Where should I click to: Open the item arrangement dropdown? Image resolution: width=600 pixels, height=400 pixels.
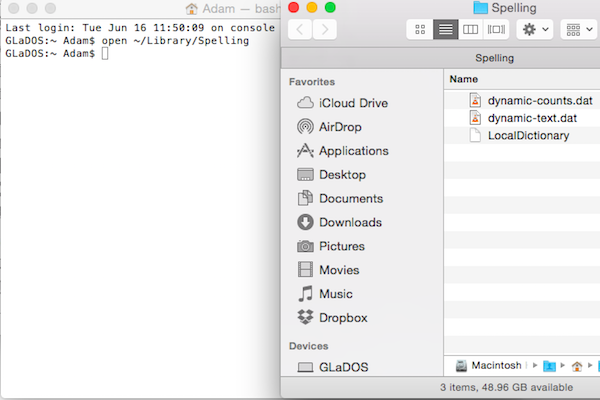tap(579, 29)
